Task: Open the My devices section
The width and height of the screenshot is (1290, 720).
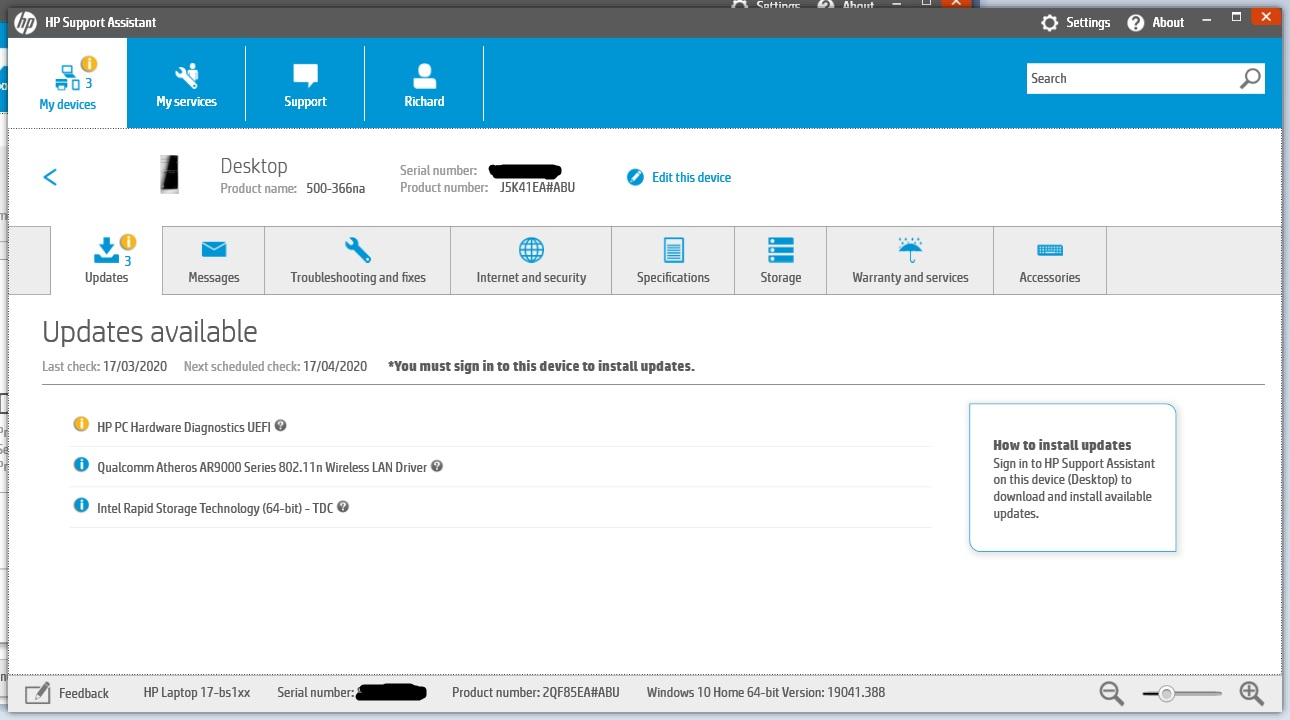Action: 68,83
